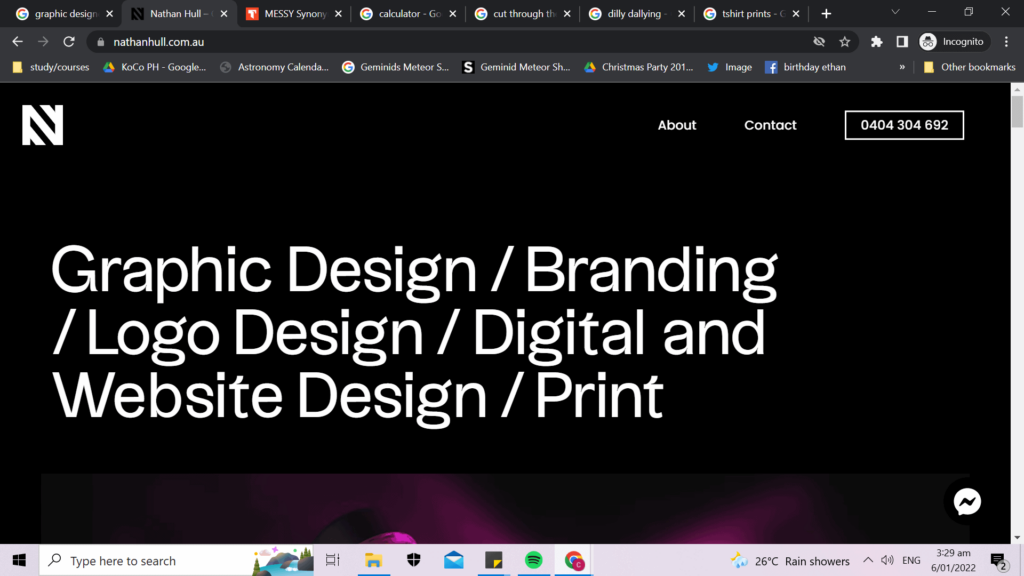This screenshot has height=576, width=1024.
Task: Open File Explorer from taskbar
Action: point(373,560)
